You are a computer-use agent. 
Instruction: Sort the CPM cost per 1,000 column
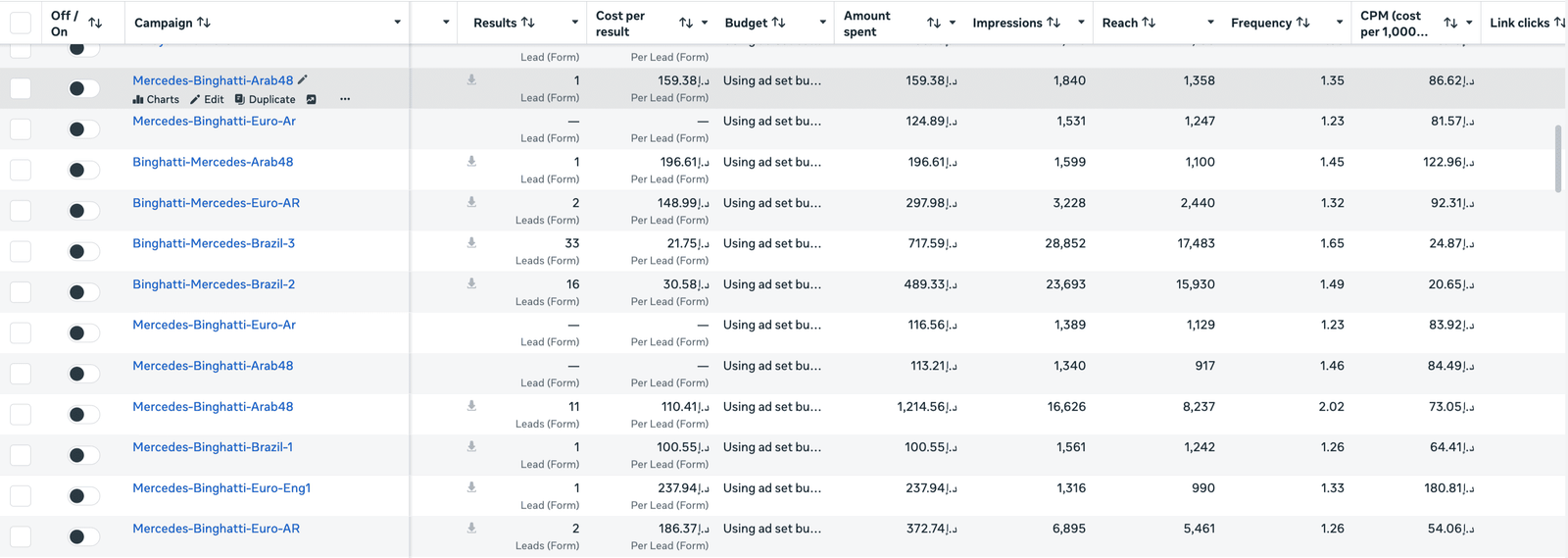[1450, 23]
